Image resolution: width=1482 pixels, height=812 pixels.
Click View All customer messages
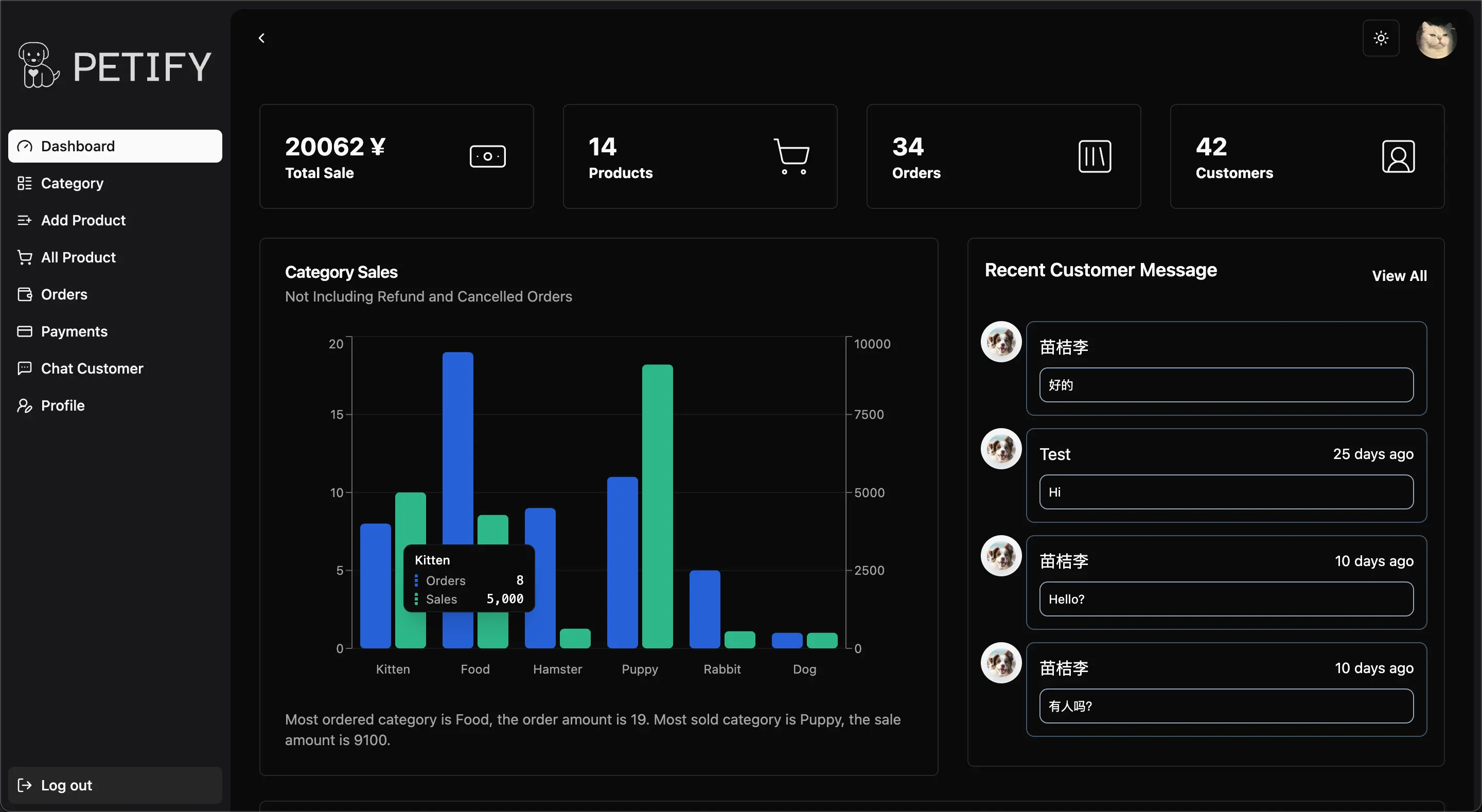pyautogui.click(x=1399, y=276)
